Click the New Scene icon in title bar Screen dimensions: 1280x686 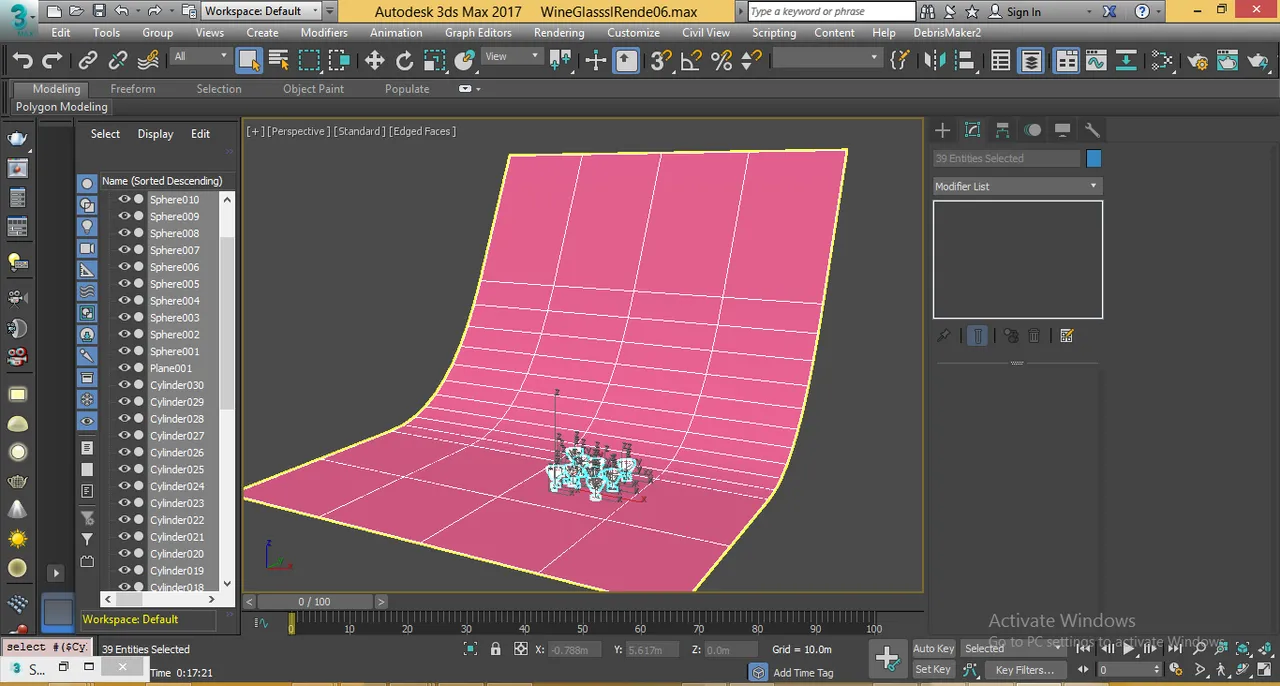(53, 11)
